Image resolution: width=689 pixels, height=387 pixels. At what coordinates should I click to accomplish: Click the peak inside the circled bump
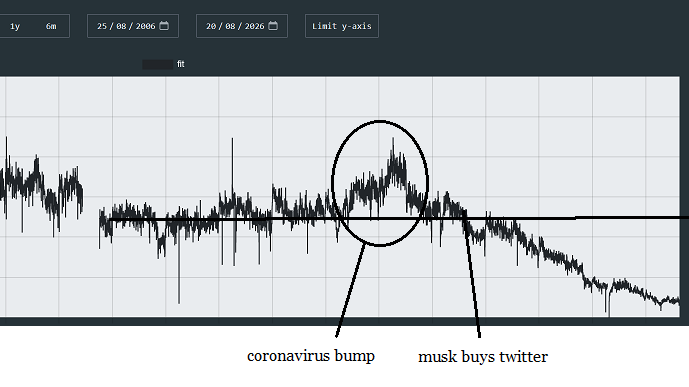coord(393,140)
